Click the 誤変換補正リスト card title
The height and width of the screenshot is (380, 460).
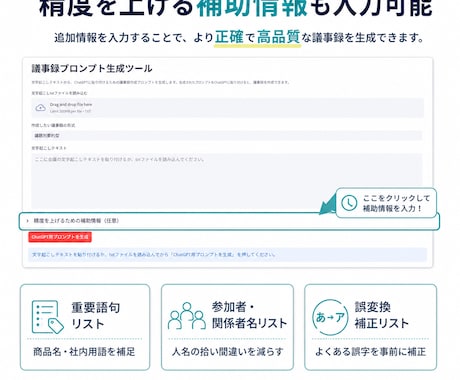(382, 315)
